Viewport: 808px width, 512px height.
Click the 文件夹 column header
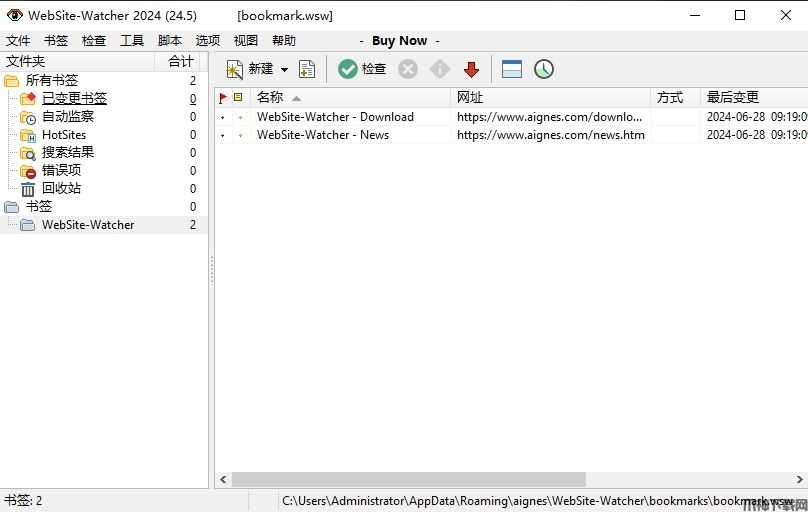tap(77, 61)
